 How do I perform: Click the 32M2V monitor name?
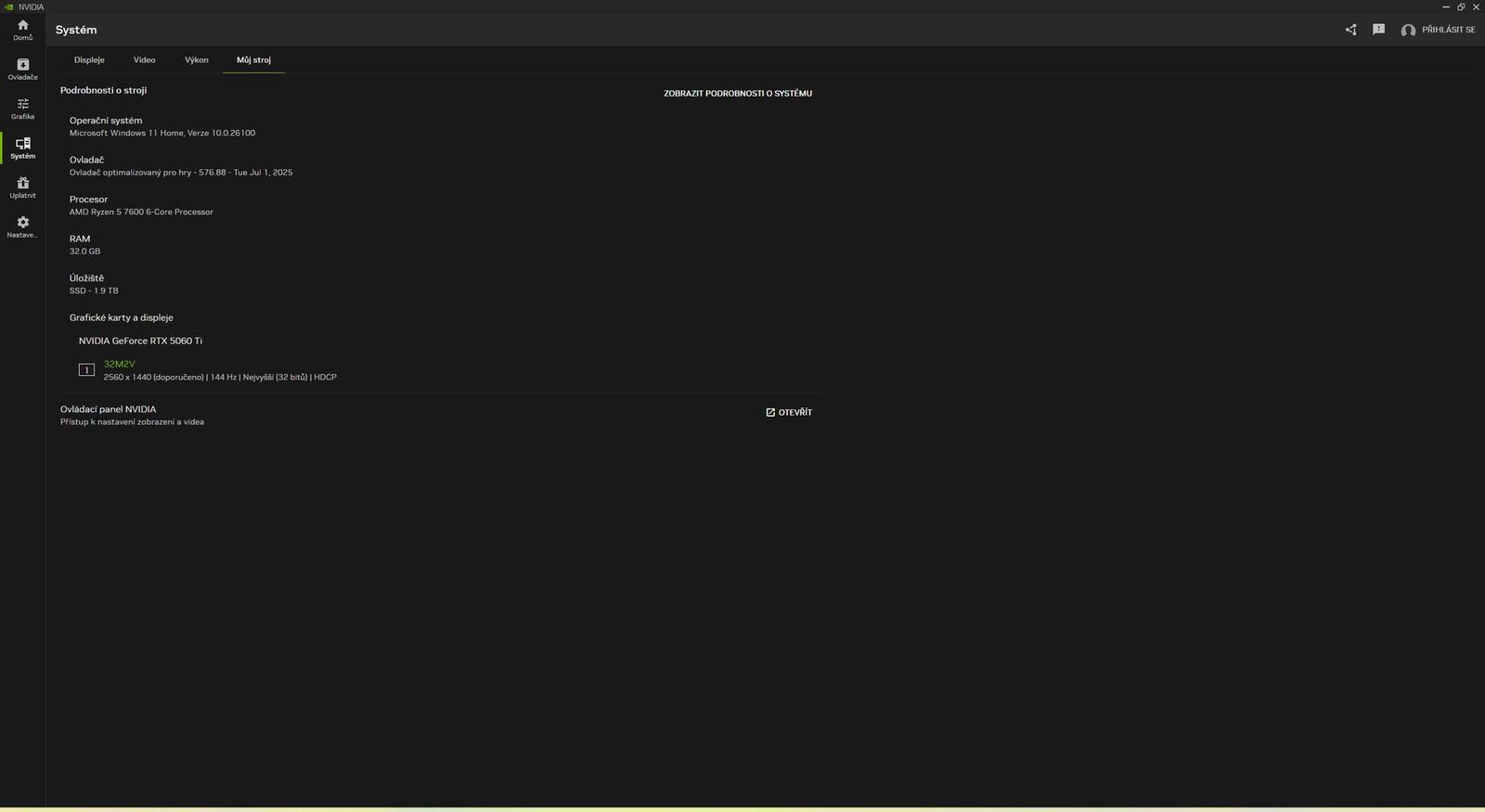tap(119, 365)
